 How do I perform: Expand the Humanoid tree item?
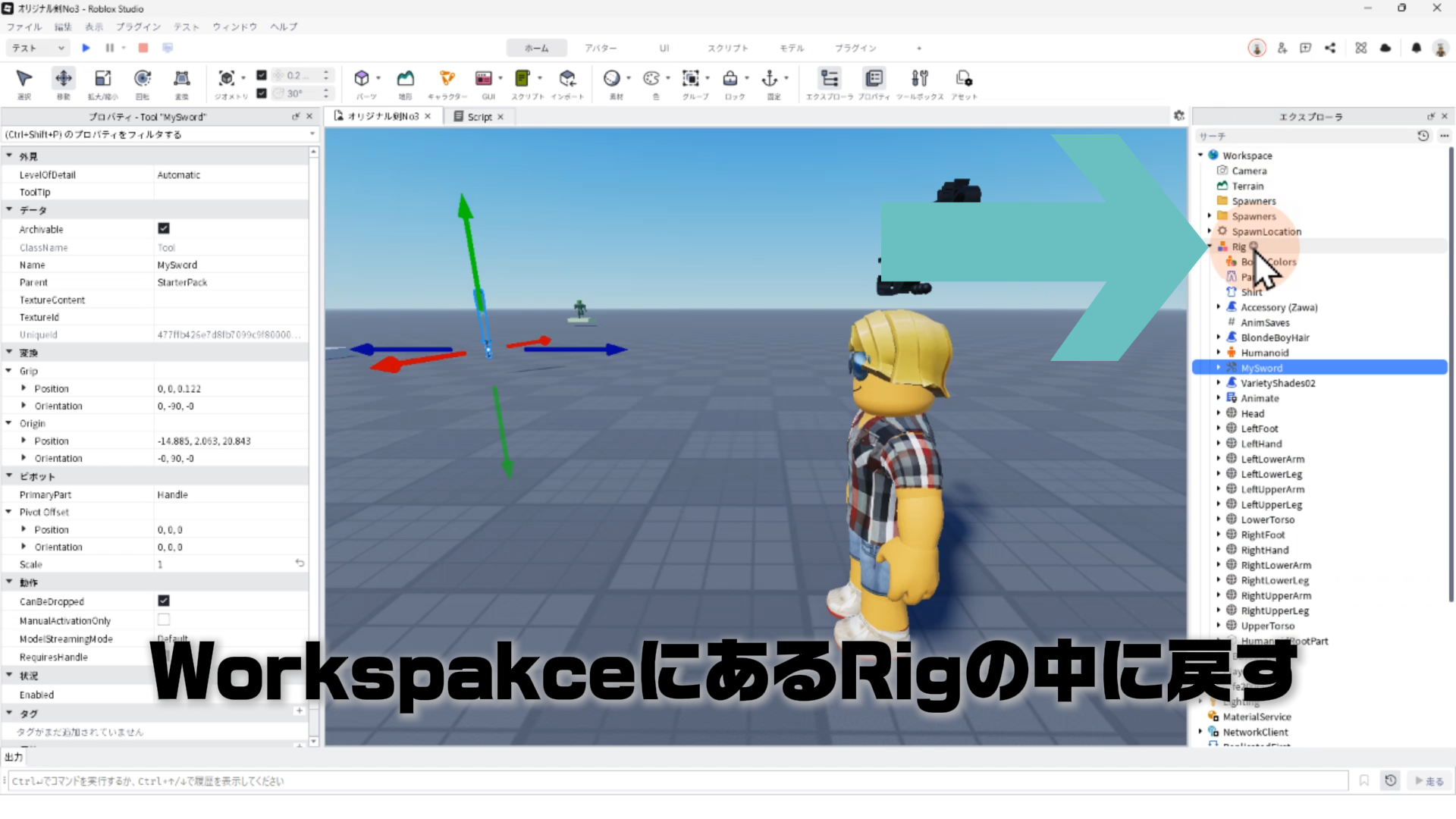click(x=1219, y=353)
